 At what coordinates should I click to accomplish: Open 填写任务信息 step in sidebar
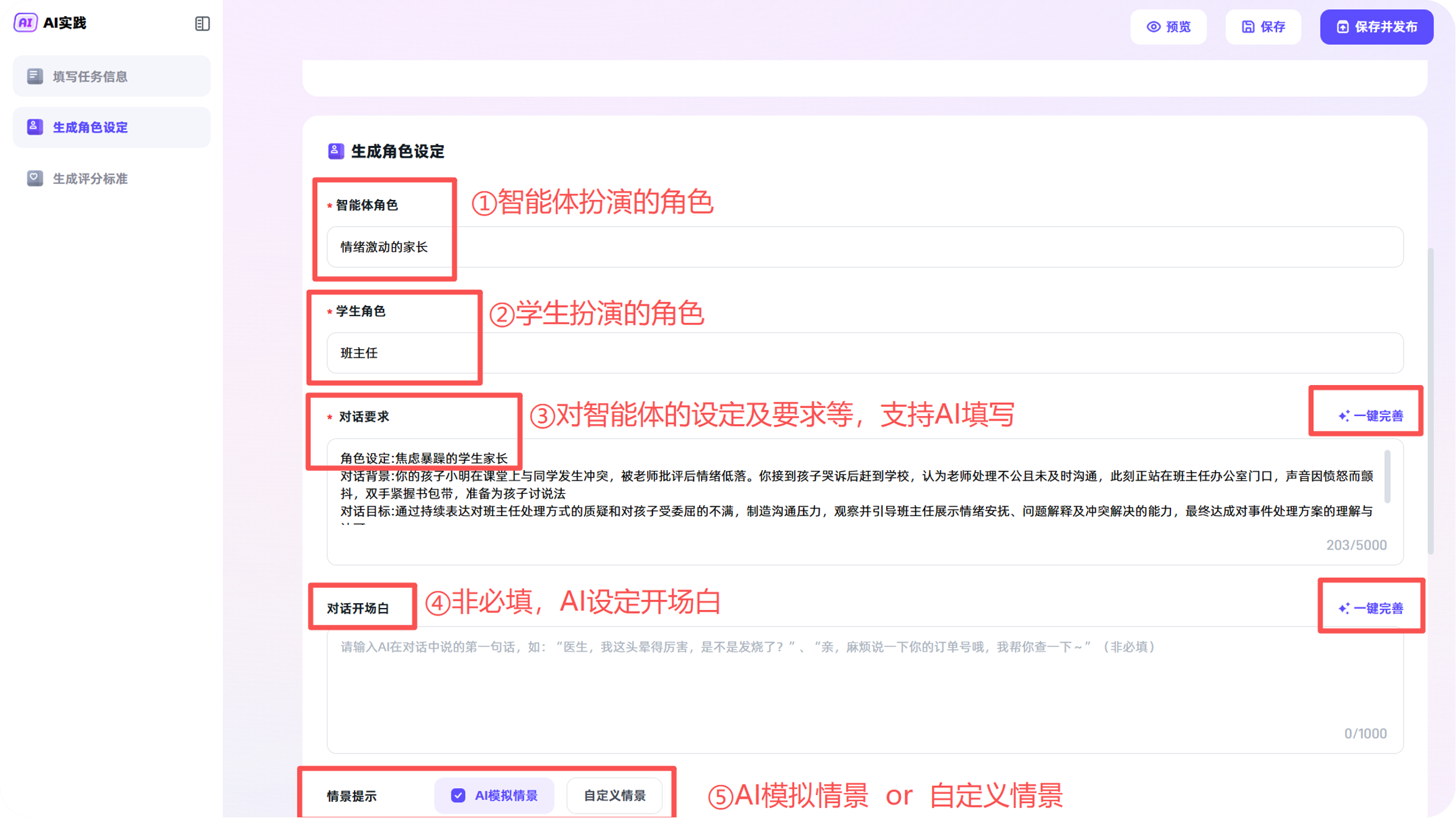(112, 76)
